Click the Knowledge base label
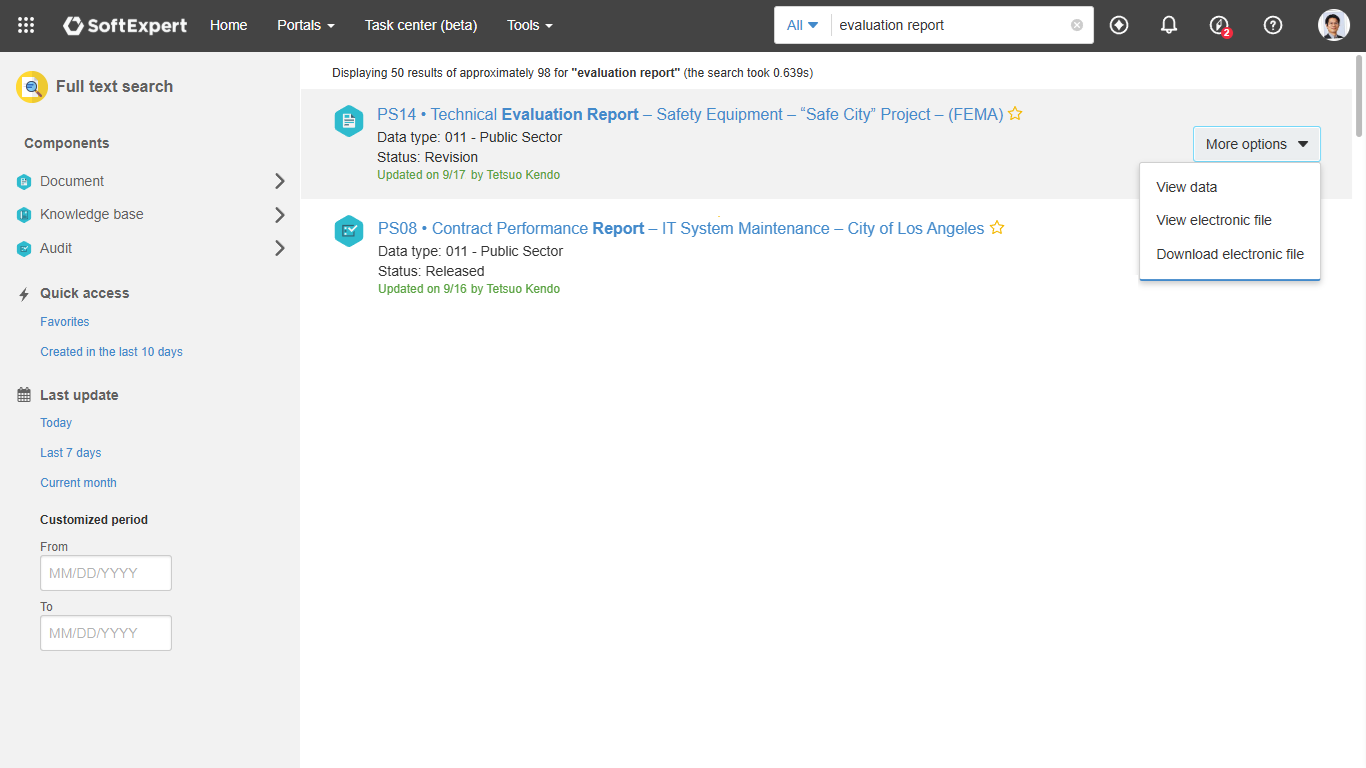This screenshot has height=768, width=1366. point(92,214)
